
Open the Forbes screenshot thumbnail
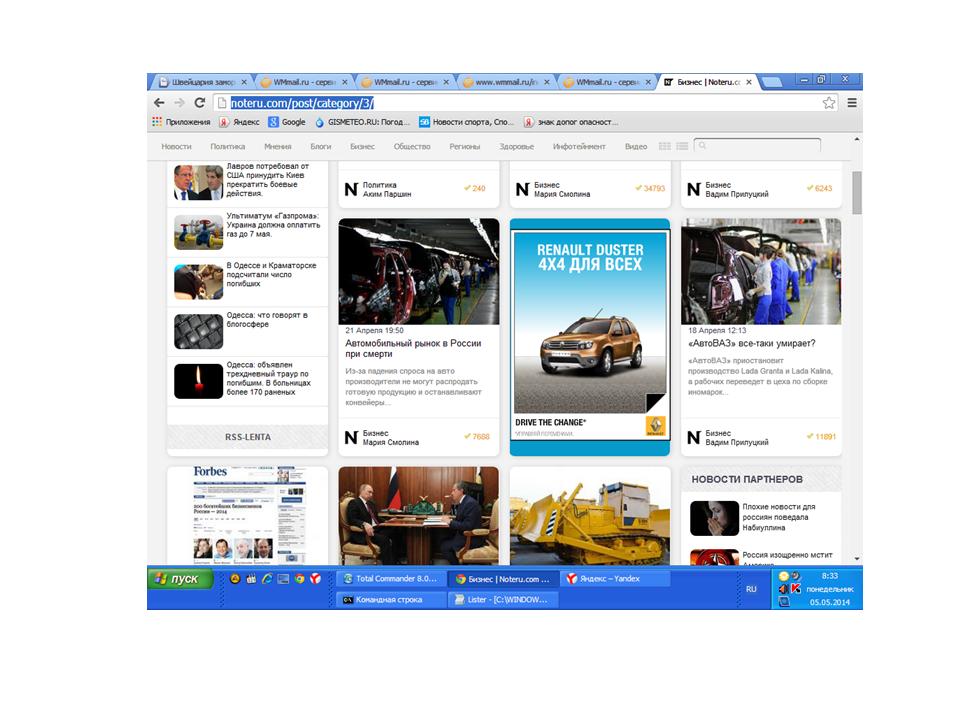tap(247, 515)
